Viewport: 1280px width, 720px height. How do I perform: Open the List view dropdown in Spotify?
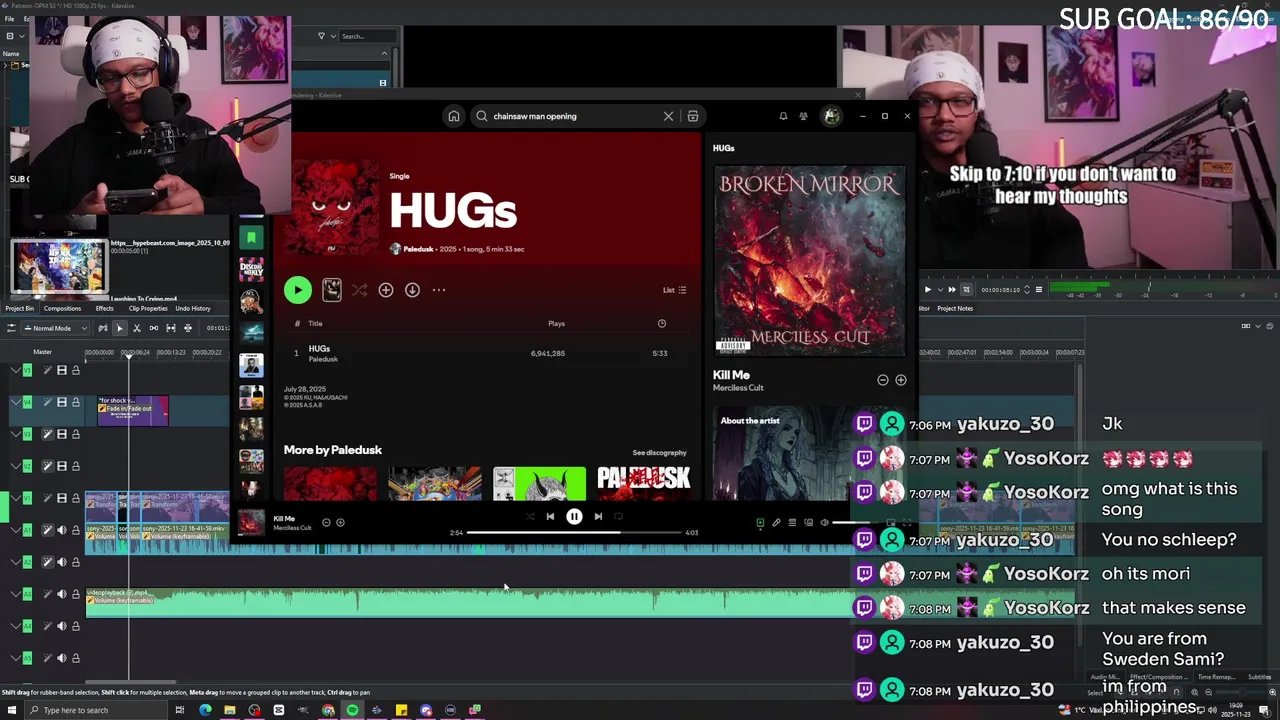[675, 290]
